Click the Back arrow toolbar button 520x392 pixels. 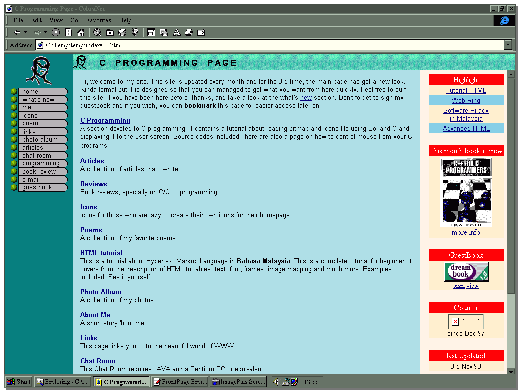[17, 33]
